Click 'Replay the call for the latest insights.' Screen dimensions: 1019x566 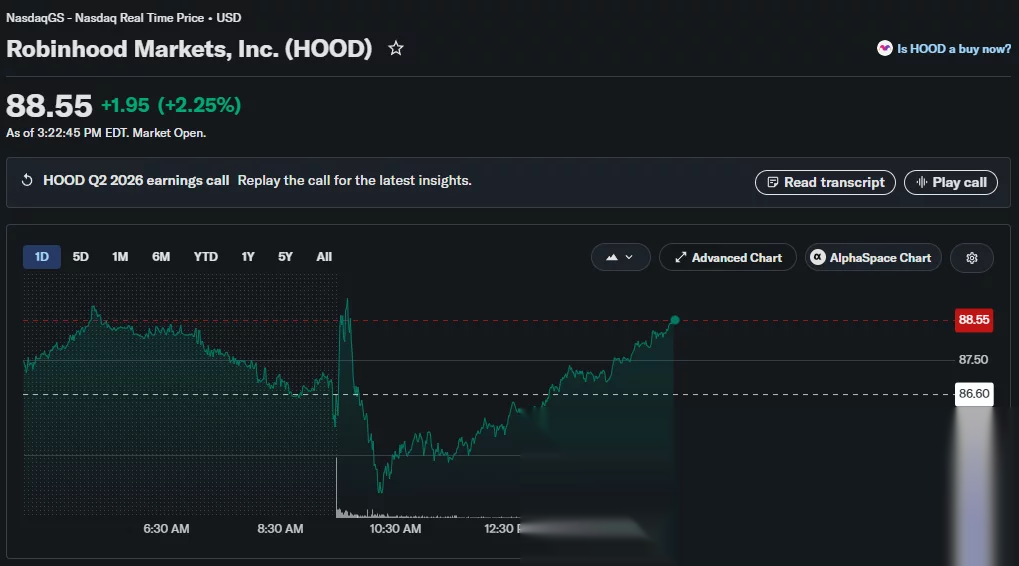[354, 181]
